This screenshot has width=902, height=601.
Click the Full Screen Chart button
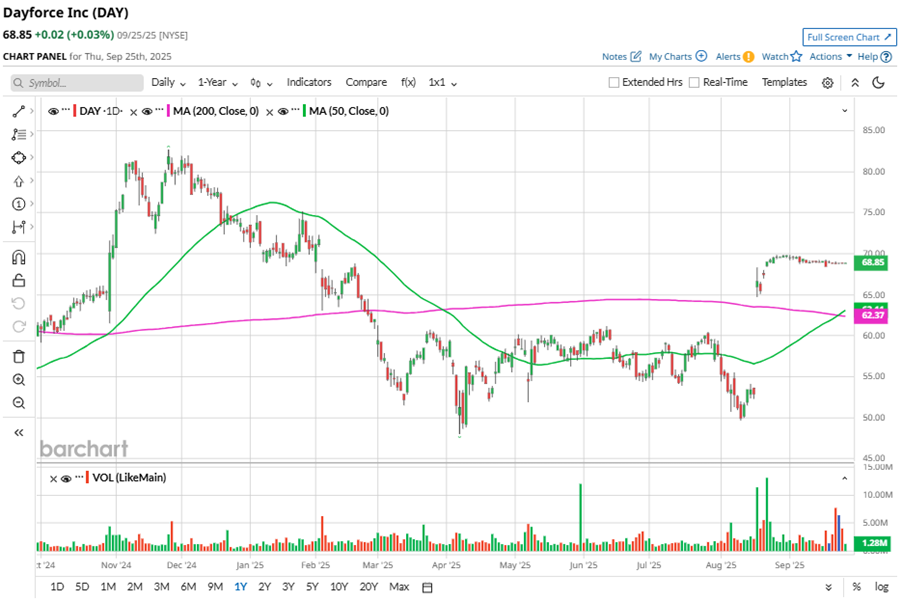point(849,37)
